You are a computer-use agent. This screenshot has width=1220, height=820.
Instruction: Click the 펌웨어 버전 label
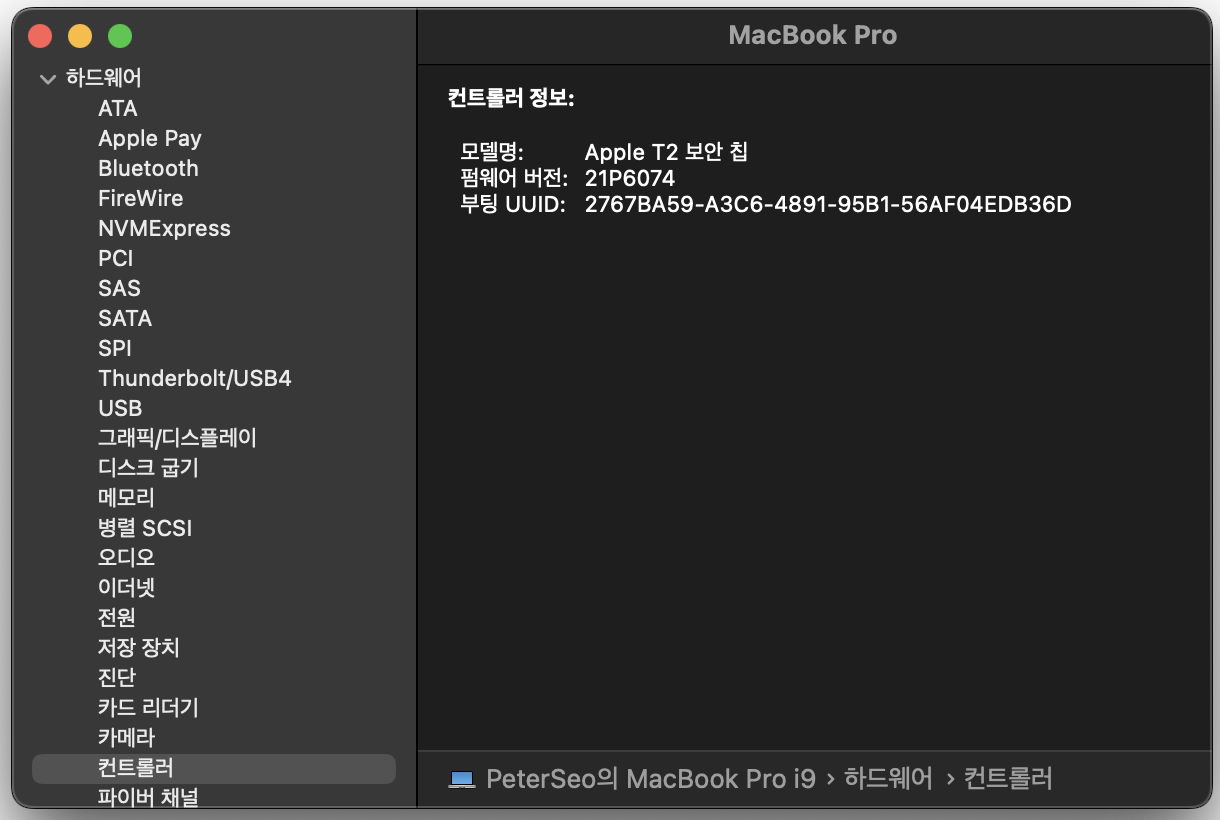coord(514,179)
